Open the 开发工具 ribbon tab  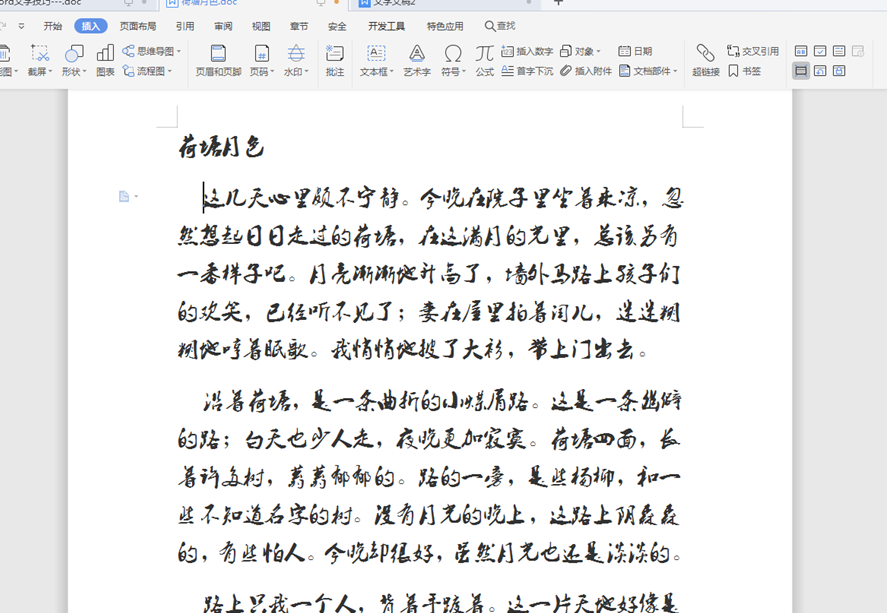386,26
